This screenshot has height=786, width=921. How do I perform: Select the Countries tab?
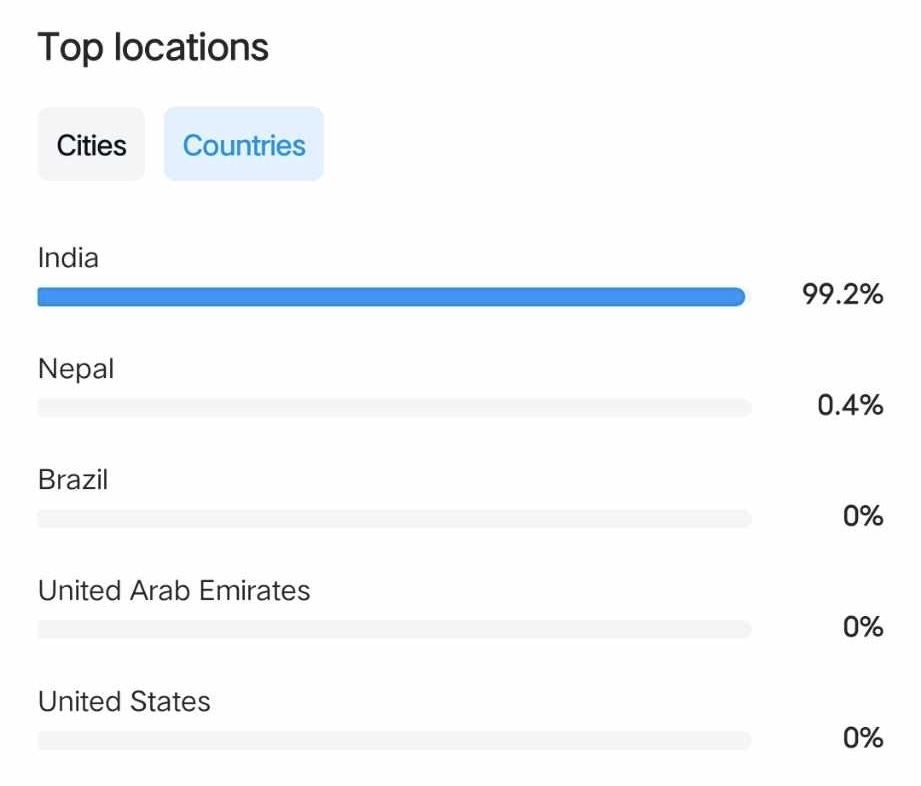tap(244, 145)
